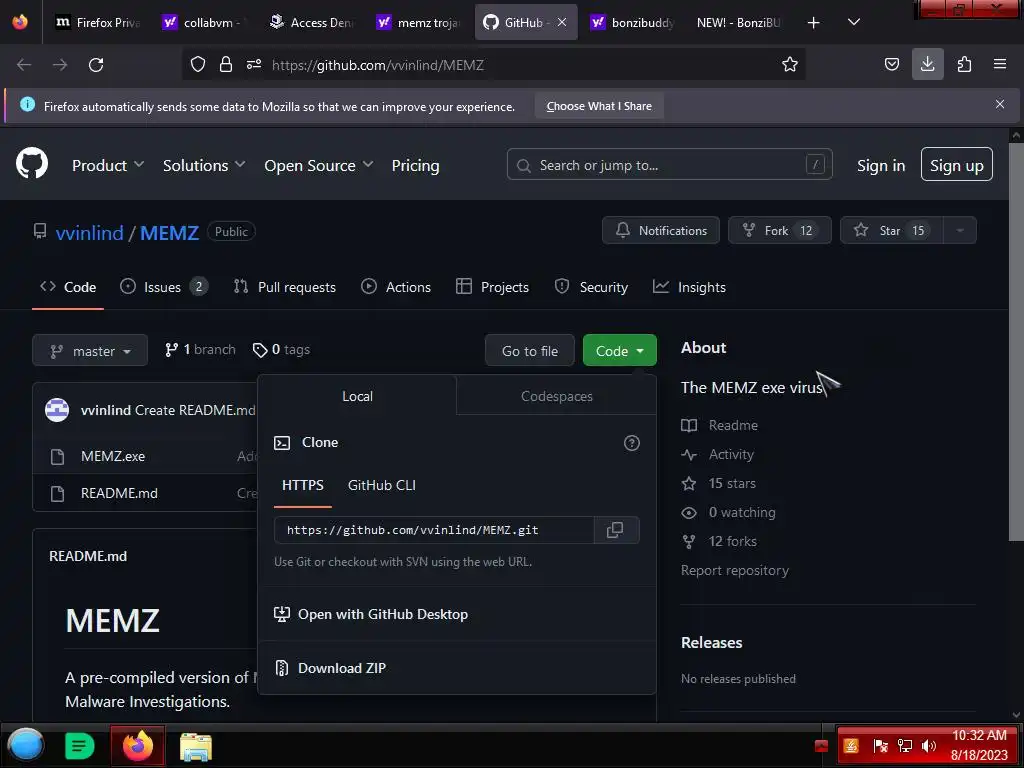Open the Issues tab
This screenshot has width=1024, height=768.
pos(164,287)
